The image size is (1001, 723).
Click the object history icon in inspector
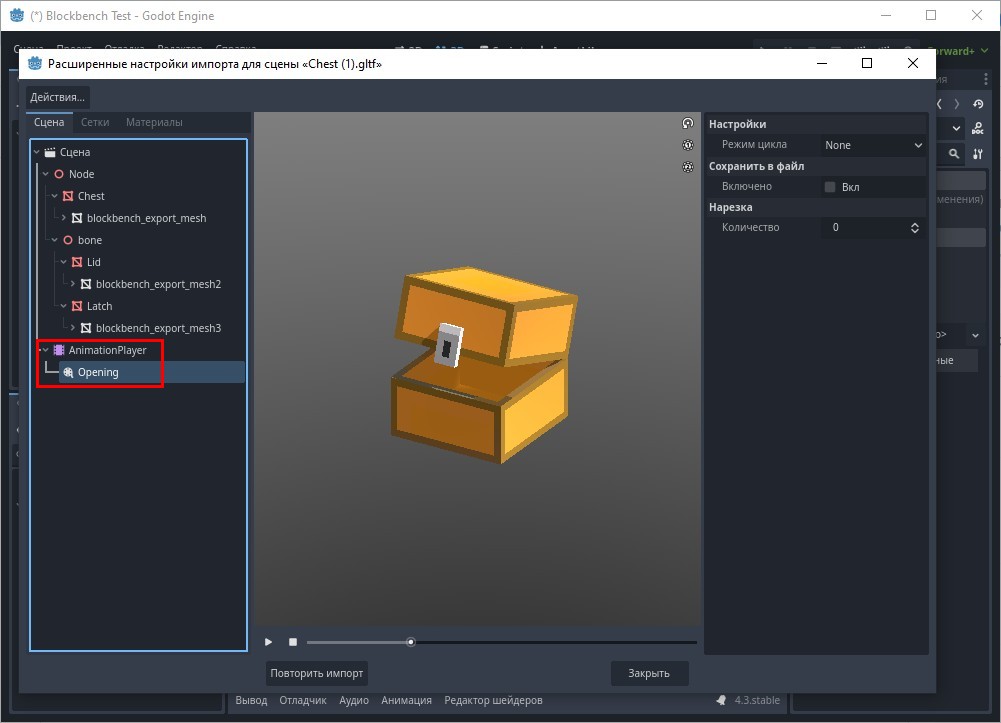click(x=978, y=104)
